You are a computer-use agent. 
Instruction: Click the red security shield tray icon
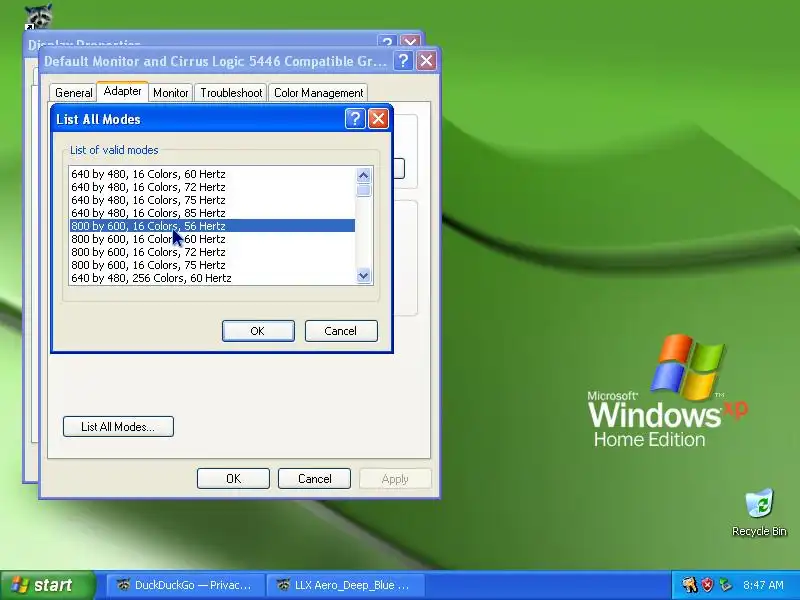pyautogui.click(x=708, y=584)
